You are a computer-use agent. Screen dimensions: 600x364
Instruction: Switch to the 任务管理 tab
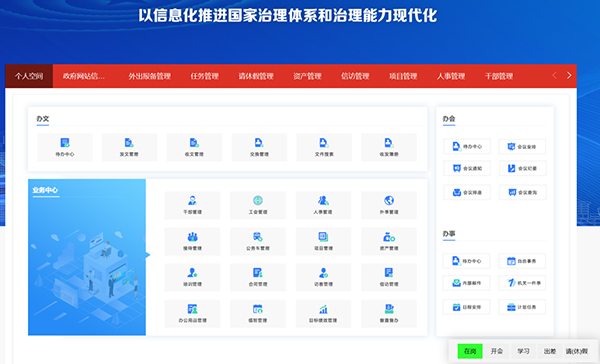coord(204,76)
